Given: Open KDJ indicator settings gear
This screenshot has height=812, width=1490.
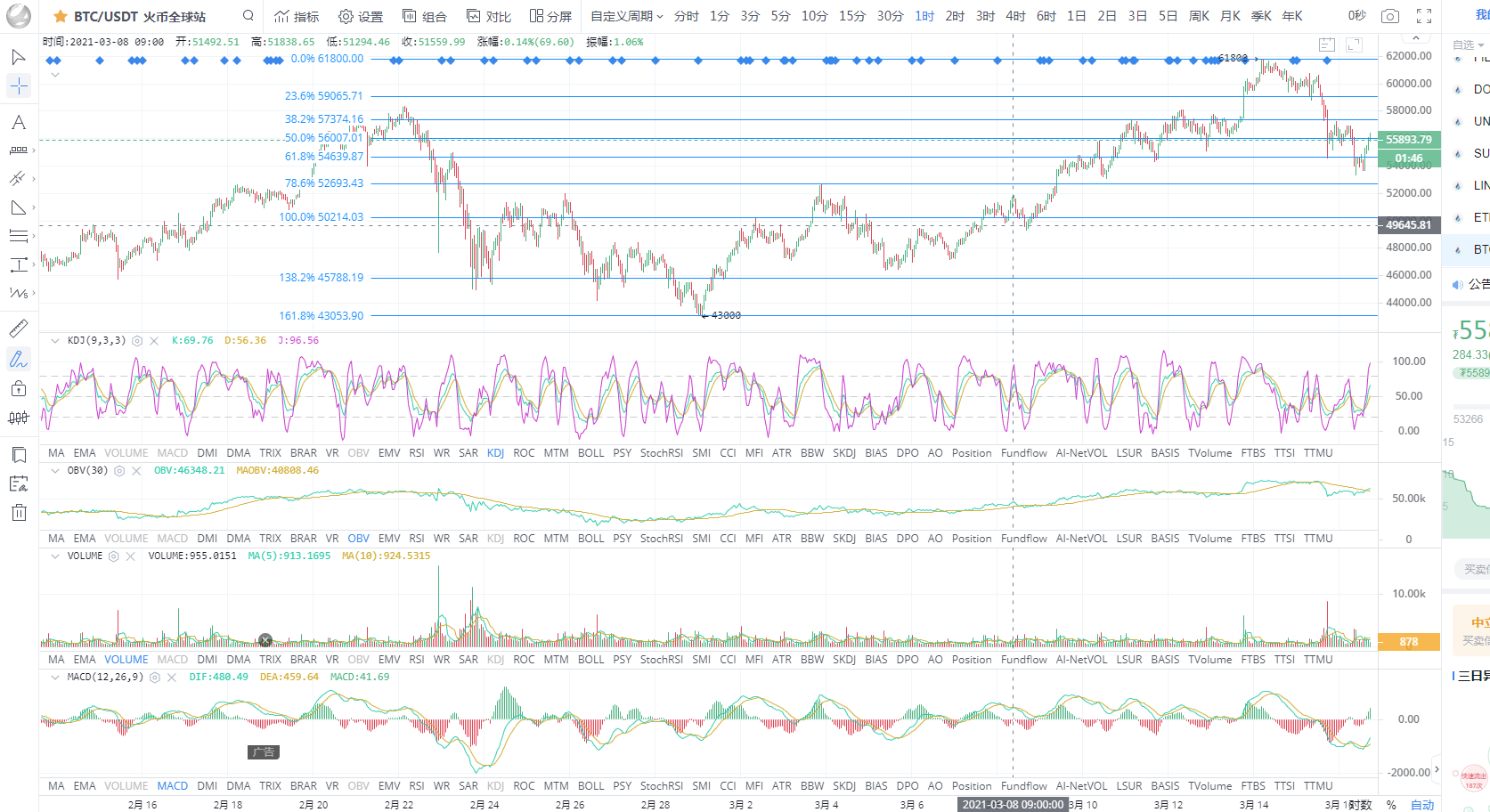Looking at the screenshot, I should click(137, 341).
